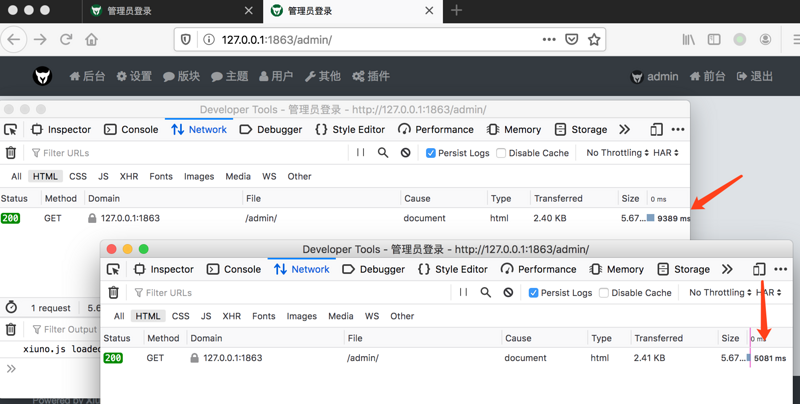Pick an element tool in back DevTools window
The width and height of the screenshot is (800, 404).
[10, 130]
